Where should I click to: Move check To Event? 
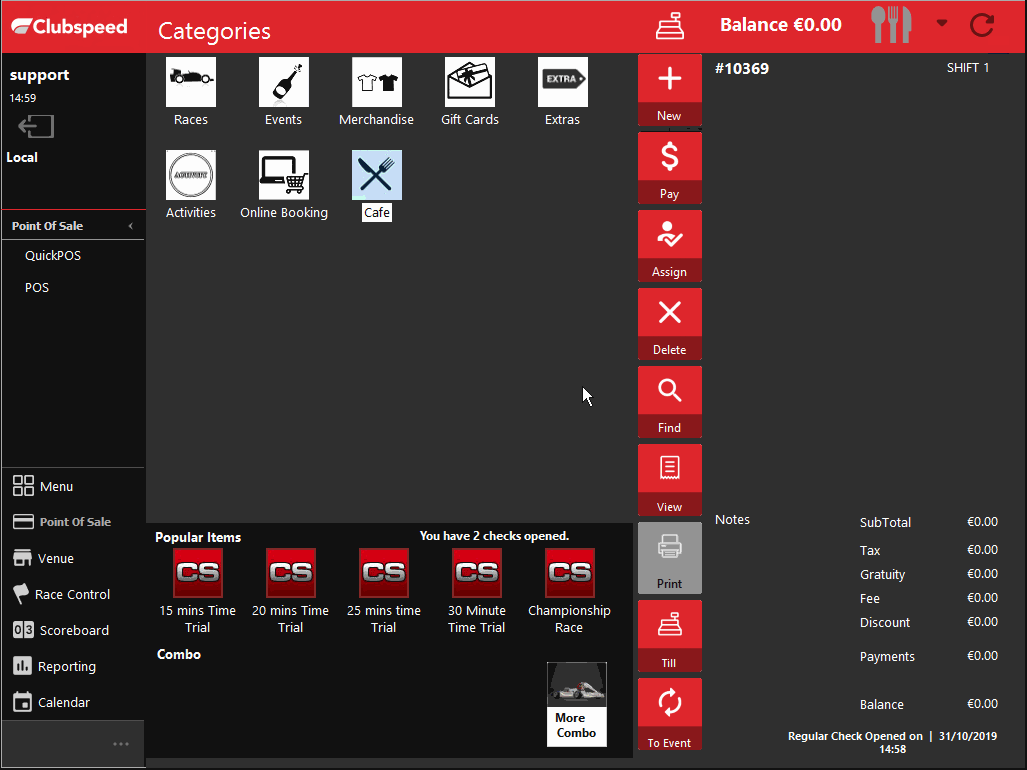click(x=669, y=714)
